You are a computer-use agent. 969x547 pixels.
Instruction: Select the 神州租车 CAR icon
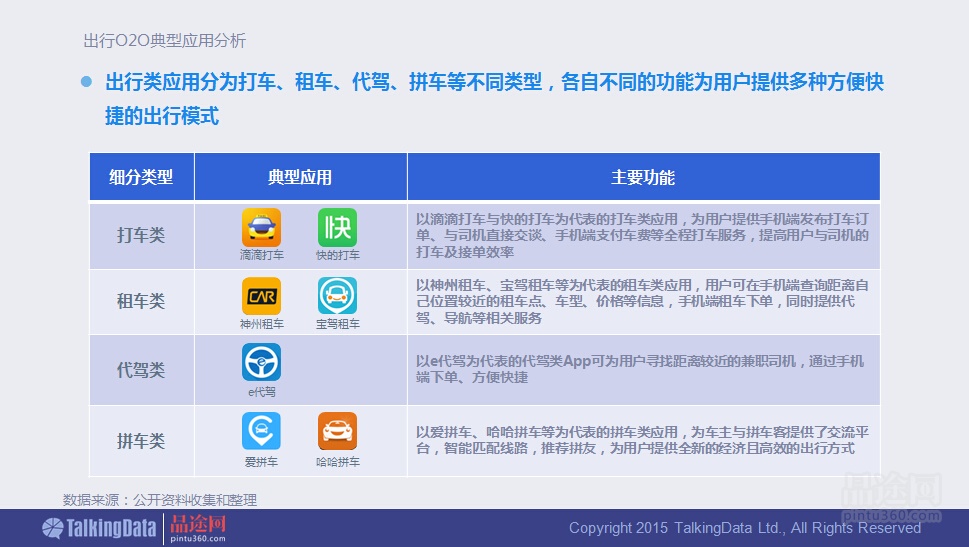click(261, 296)
